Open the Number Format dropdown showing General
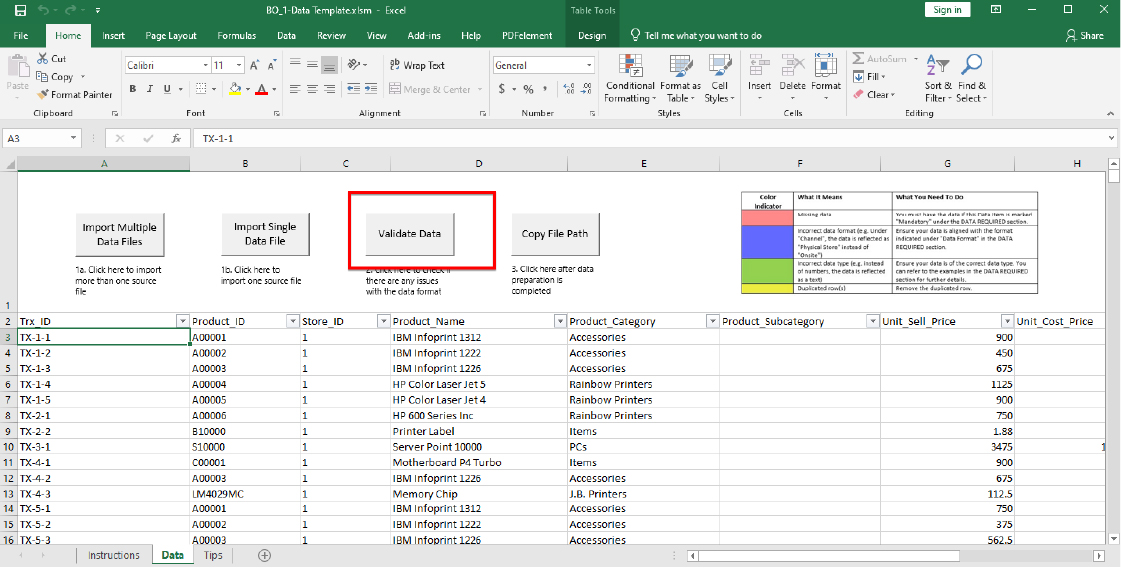This screenshot has height=576, width=1121. click(543, 63)
